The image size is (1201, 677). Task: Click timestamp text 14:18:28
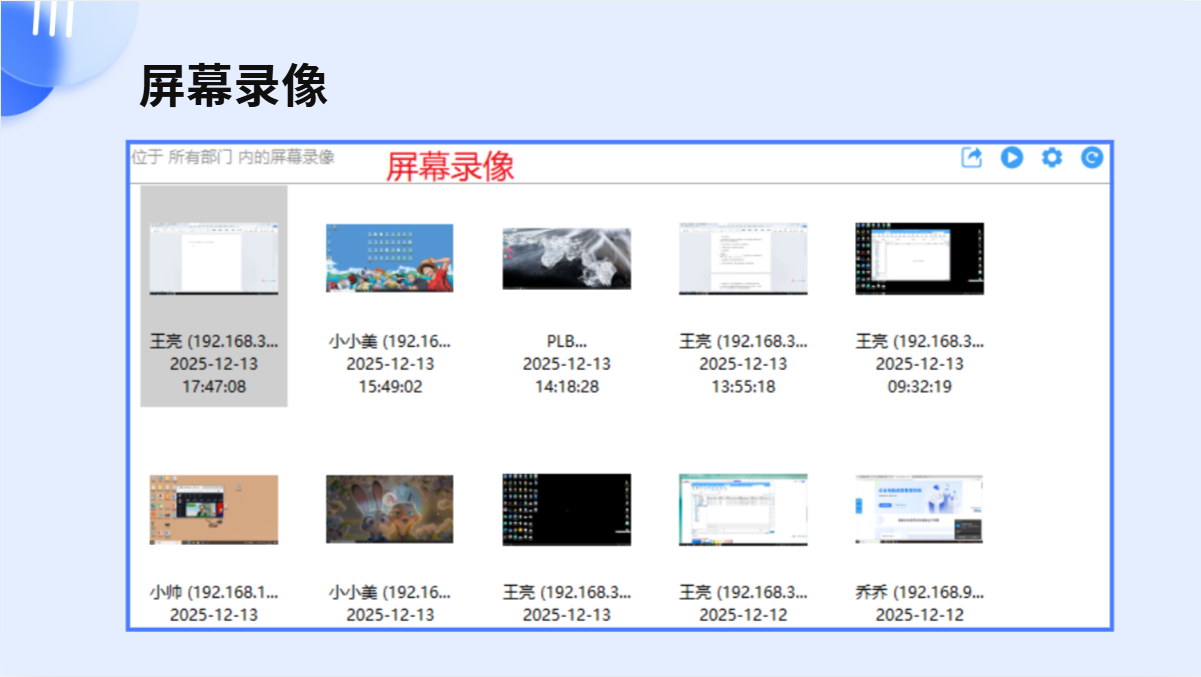point(567,386)
